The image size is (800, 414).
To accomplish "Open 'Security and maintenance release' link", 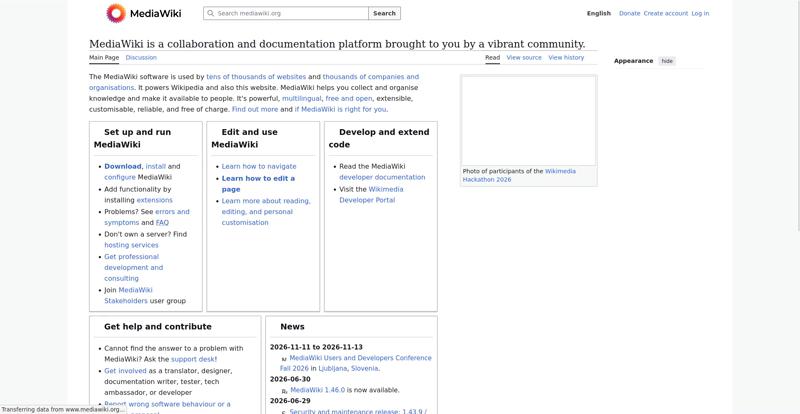I will 358,411.
